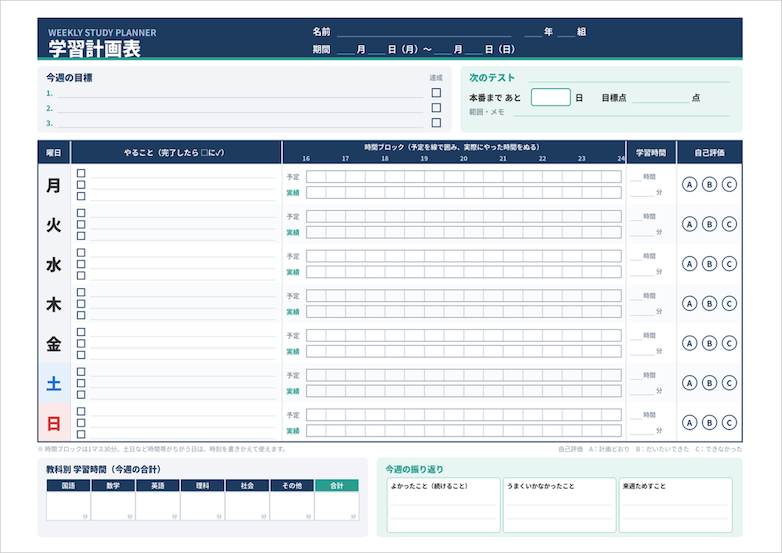
Task: Click the days-remaining box after 本番まで あと
Action: pyautogui.click(x=551, y=97)
